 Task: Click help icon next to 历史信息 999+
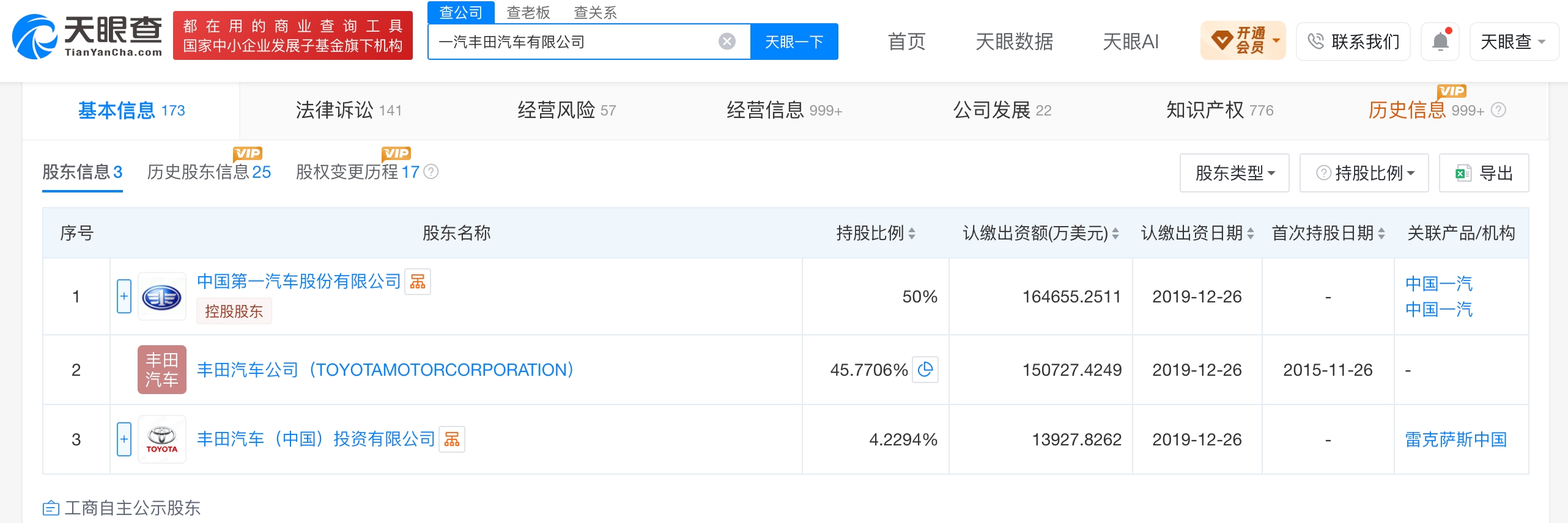click(x=1498, y=111)
